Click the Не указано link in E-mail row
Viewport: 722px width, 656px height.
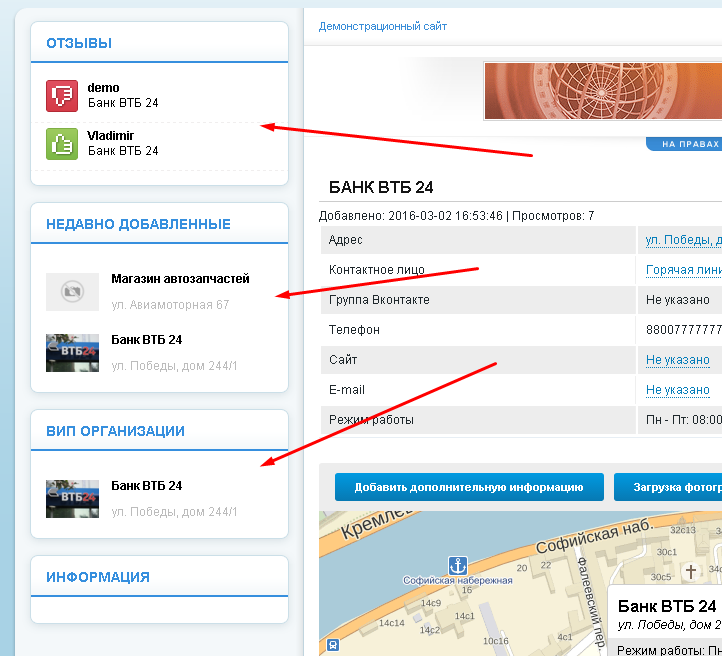[677, 389]
